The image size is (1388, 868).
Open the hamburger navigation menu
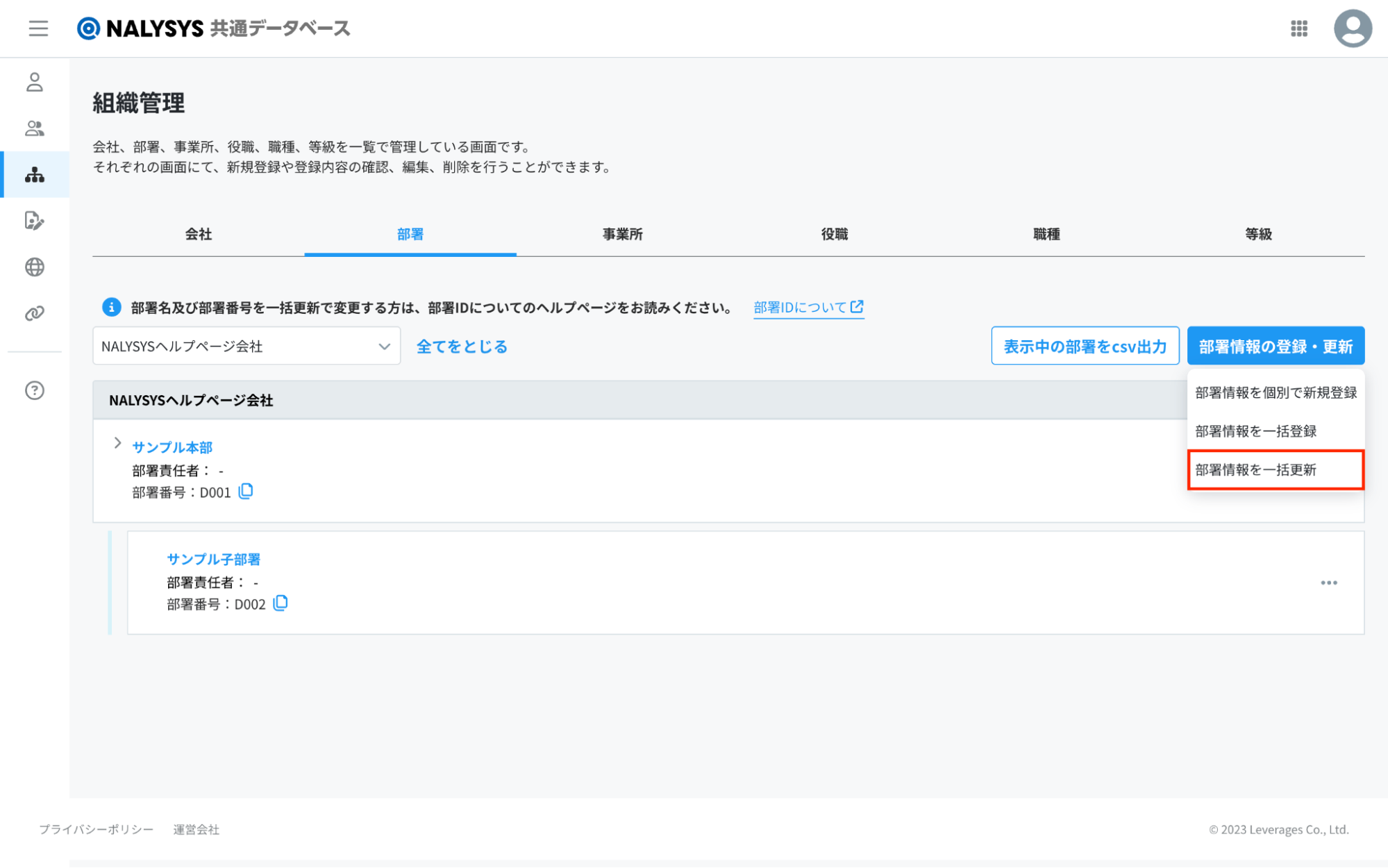point(38,28)
